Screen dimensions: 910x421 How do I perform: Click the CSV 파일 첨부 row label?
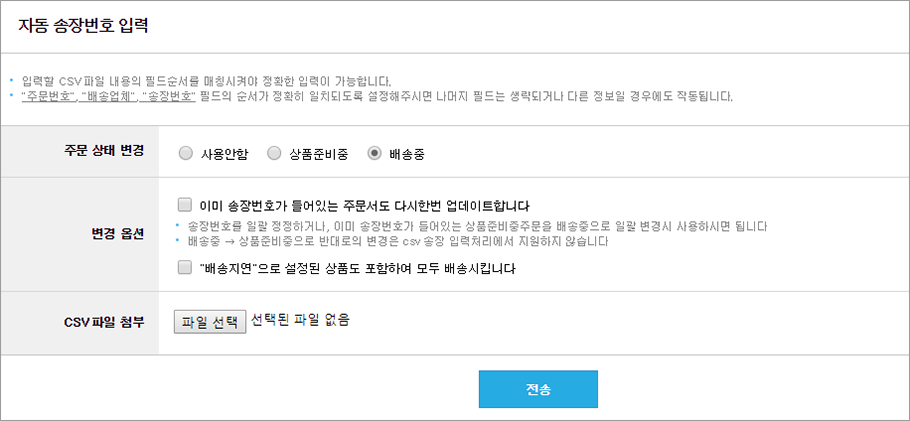[x=103, y=322]
